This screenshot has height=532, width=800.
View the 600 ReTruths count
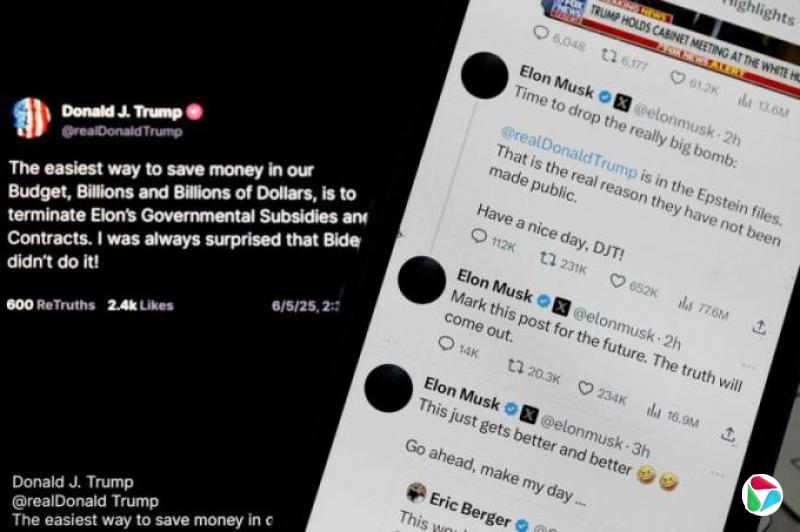pos(51,305)
